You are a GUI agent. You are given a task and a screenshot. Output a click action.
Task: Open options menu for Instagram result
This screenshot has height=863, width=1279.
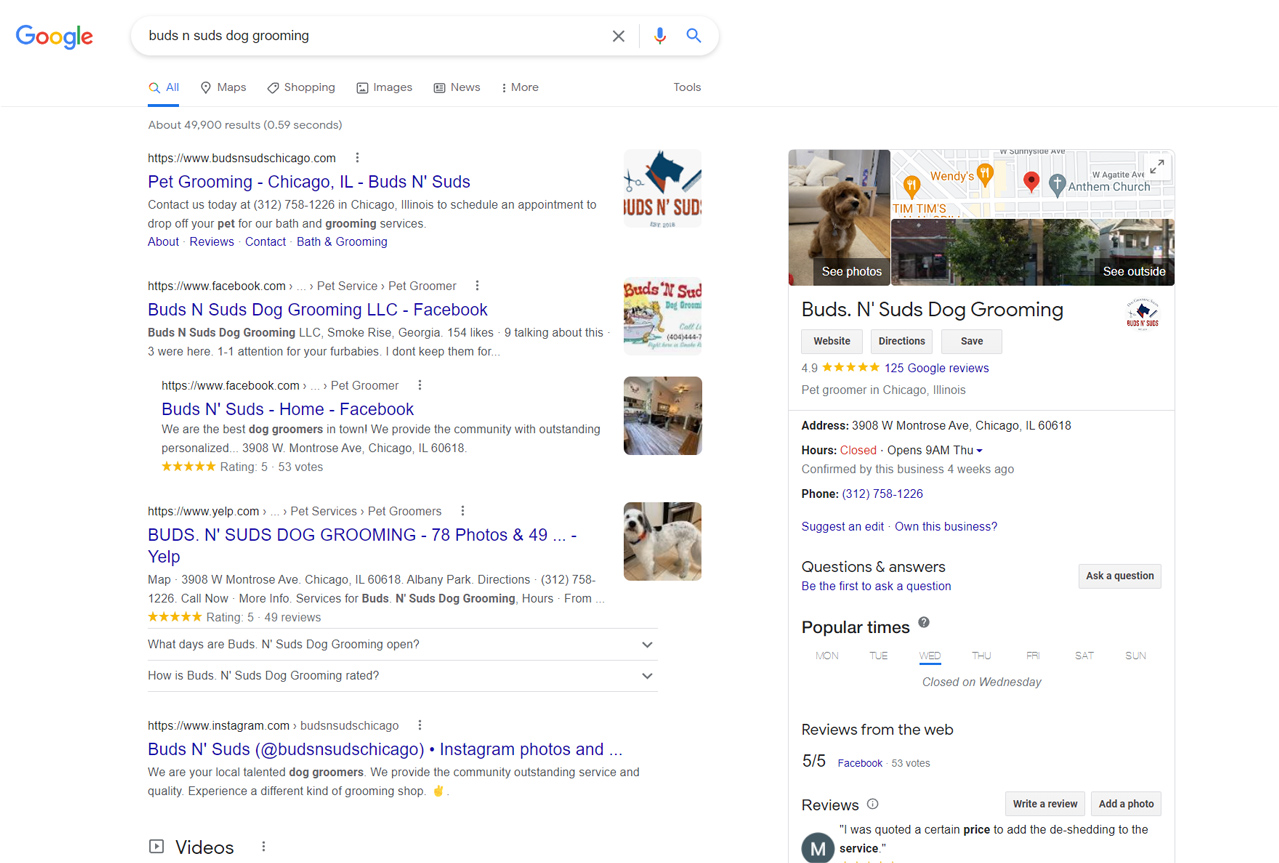pos(420,725)
